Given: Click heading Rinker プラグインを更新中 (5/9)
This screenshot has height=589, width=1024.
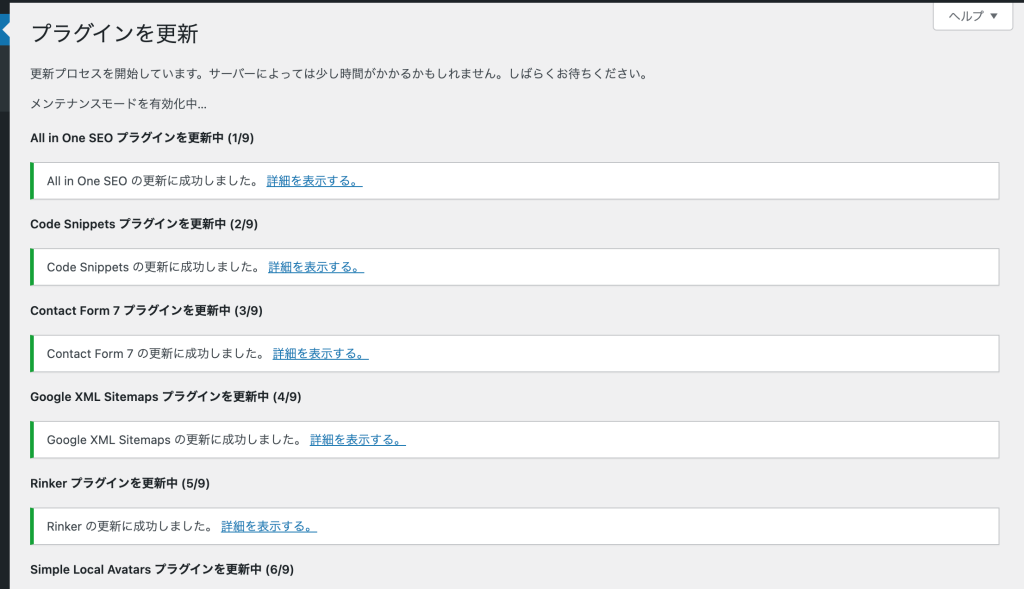Looking at the screenshot, I should click(x=120, y=483).
